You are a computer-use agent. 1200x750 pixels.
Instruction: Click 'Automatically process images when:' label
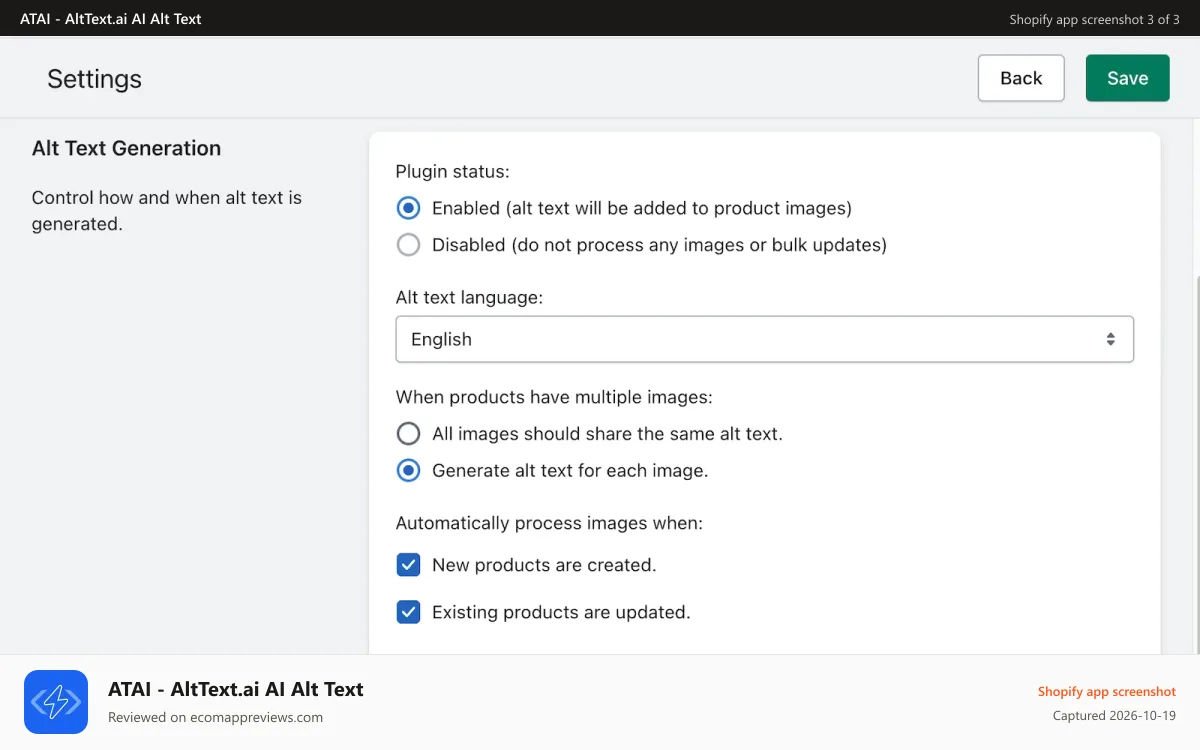click(549, 523)
